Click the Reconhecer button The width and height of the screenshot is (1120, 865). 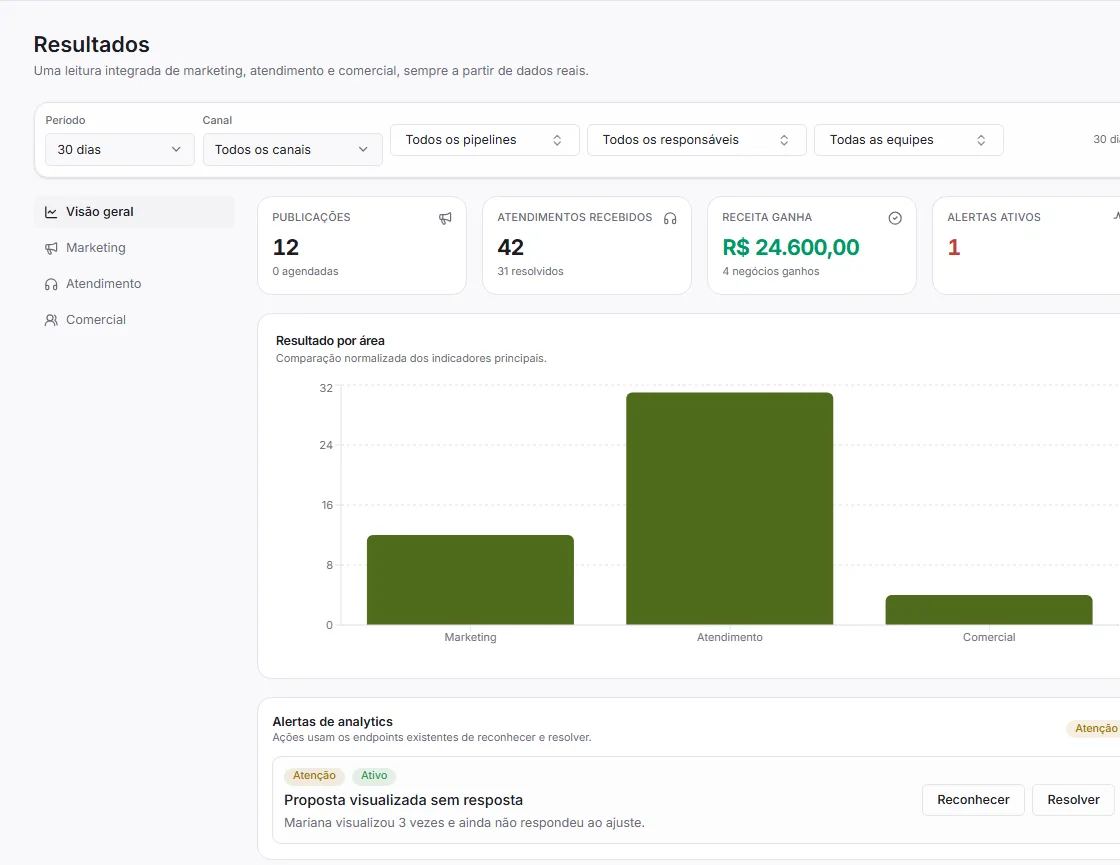point(973,800)
